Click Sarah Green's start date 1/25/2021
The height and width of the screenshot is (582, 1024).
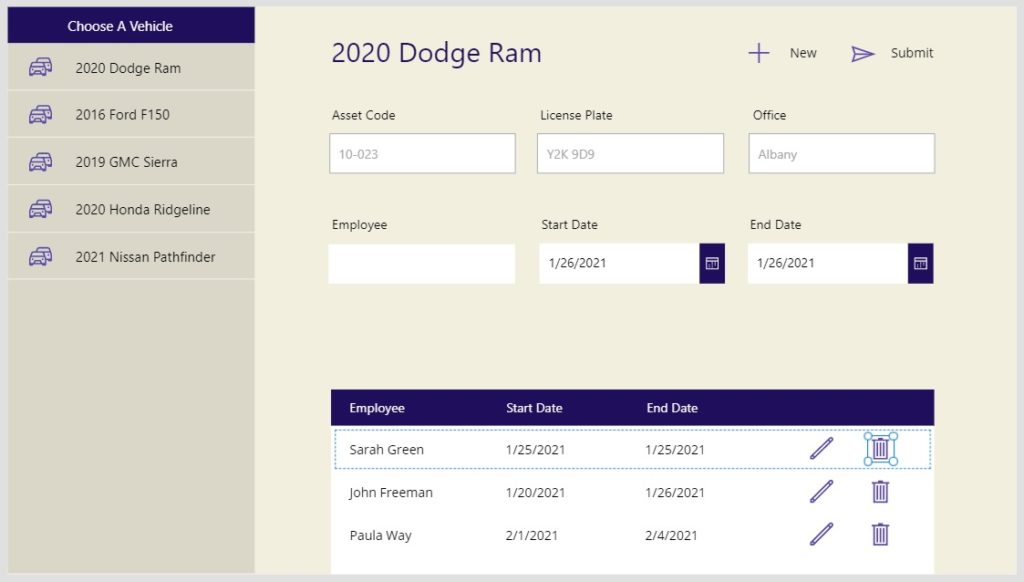pos(535,449)
